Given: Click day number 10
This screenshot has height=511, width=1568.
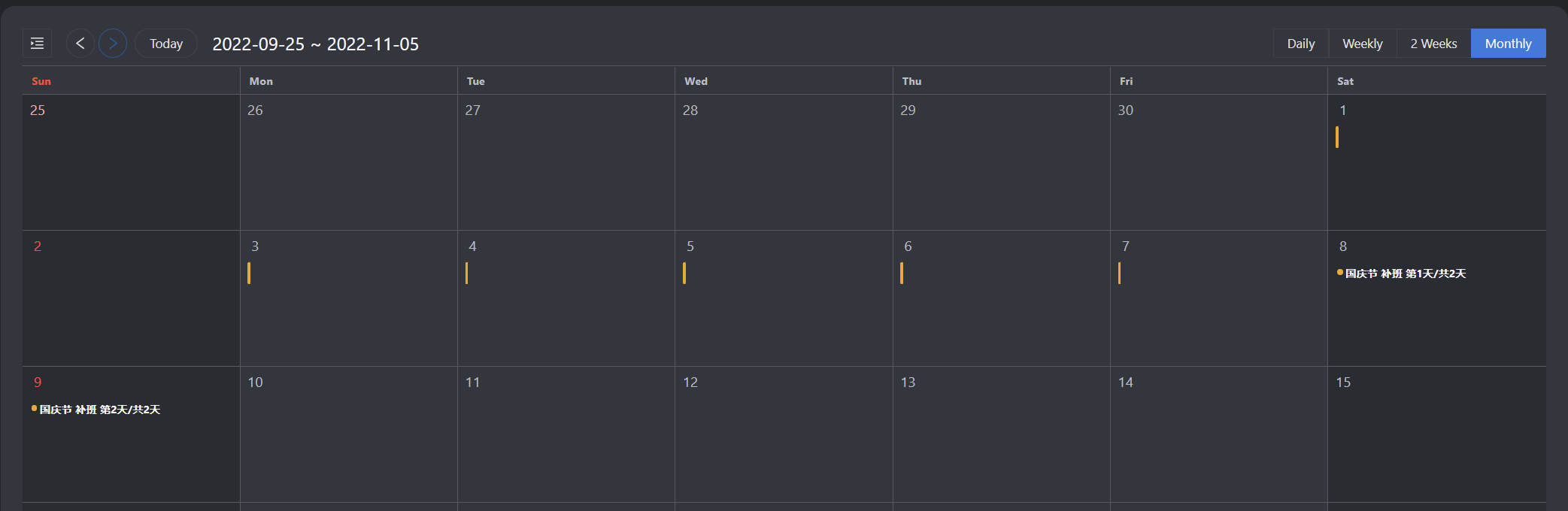Looking at the screenshot, I should coord(256,382).
